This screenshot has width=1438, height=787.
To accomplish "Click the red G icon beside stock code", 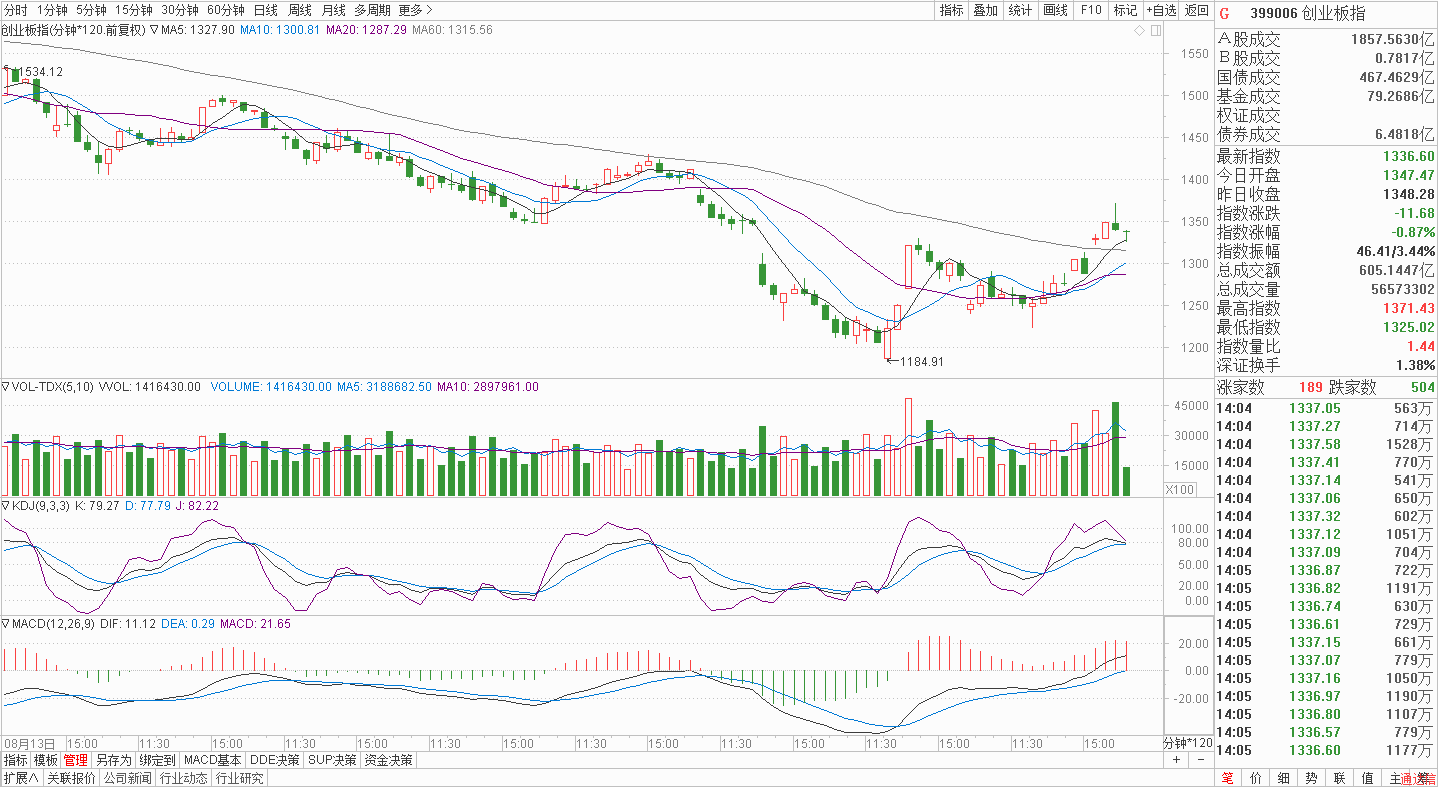I will tap(1225, 13).
